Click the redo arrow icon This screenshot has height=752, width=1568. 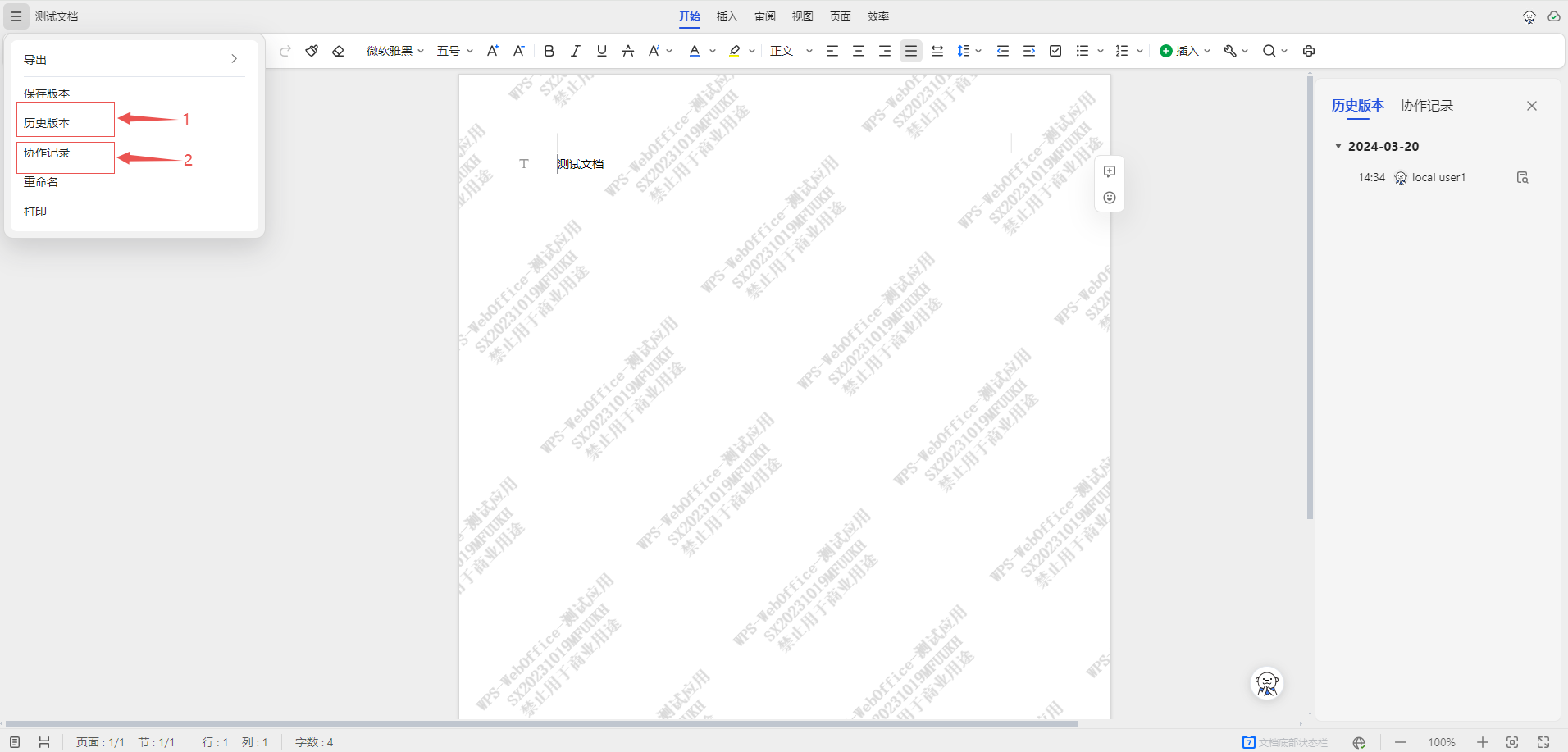[x=285, y=51]
